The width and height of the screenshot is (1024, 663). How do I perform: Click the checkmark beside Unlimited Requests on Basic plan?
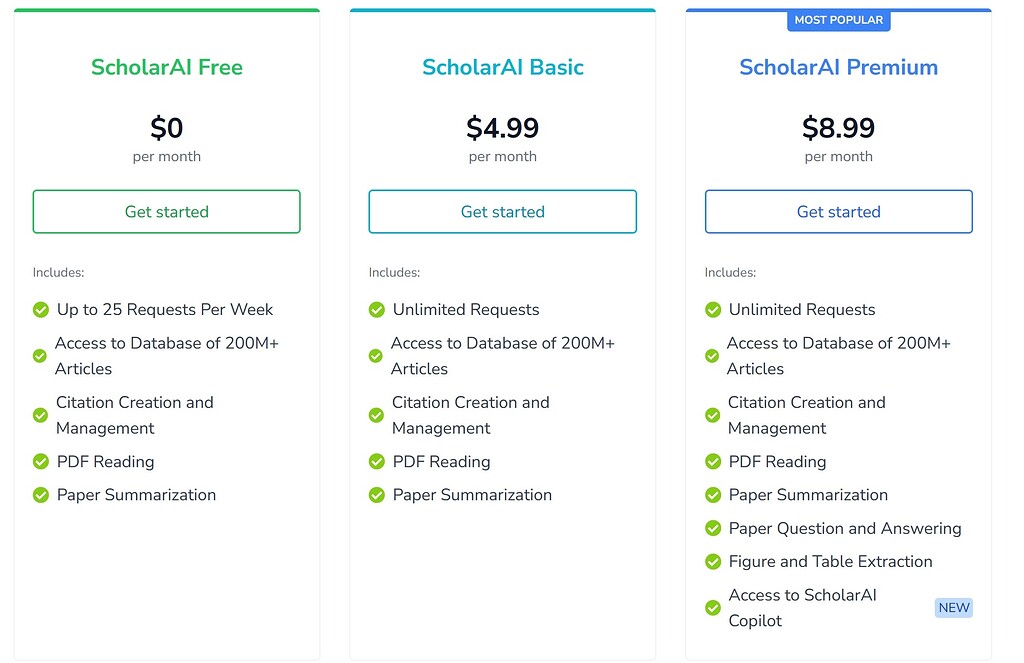(x=377, y=309)
